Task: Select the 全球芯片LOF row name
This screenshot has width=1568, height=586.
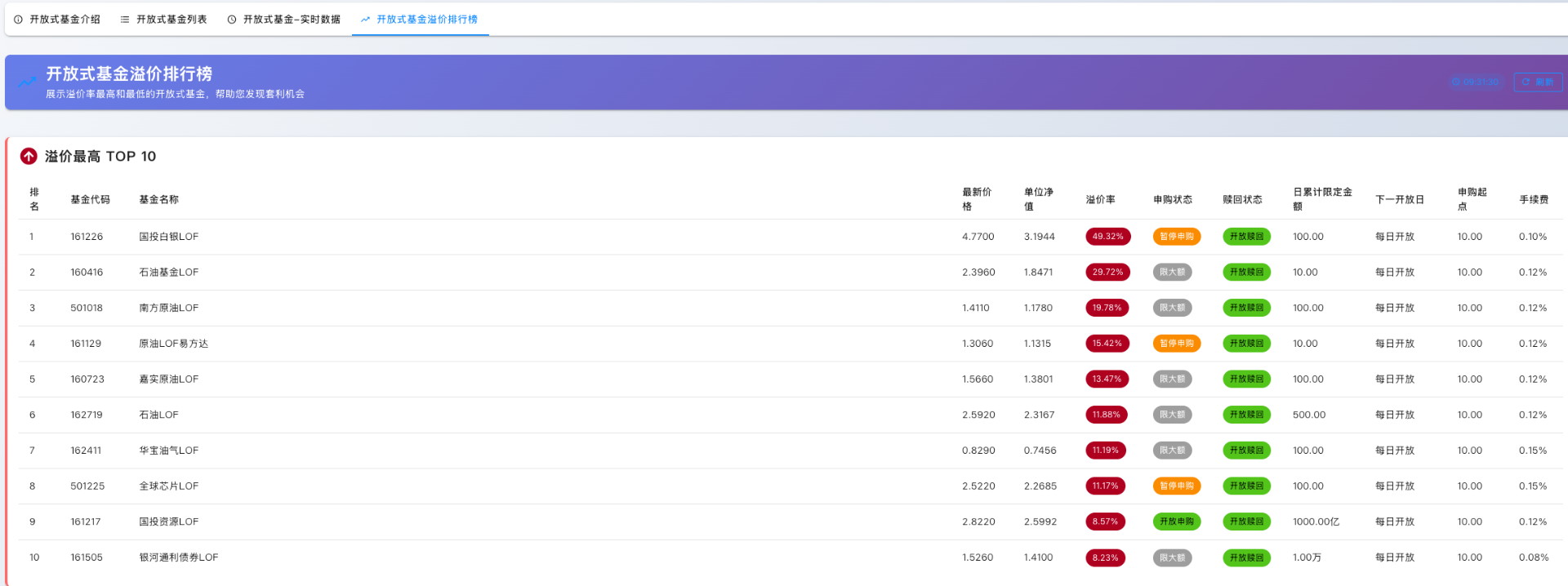Action: [x=169, y=486]
